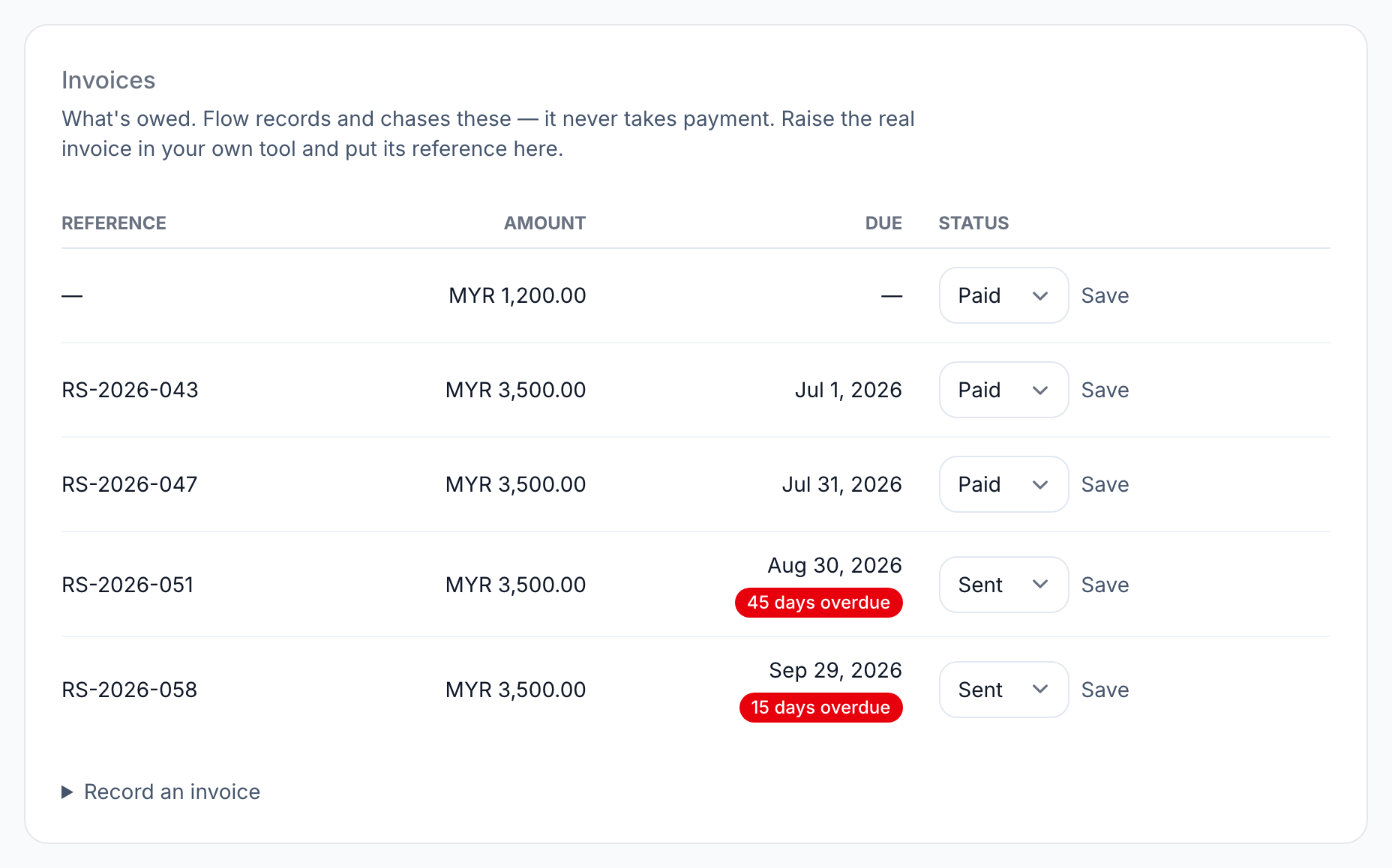Click the STATUS column header
1392x868 pixels.
click(x=973, y=223)
